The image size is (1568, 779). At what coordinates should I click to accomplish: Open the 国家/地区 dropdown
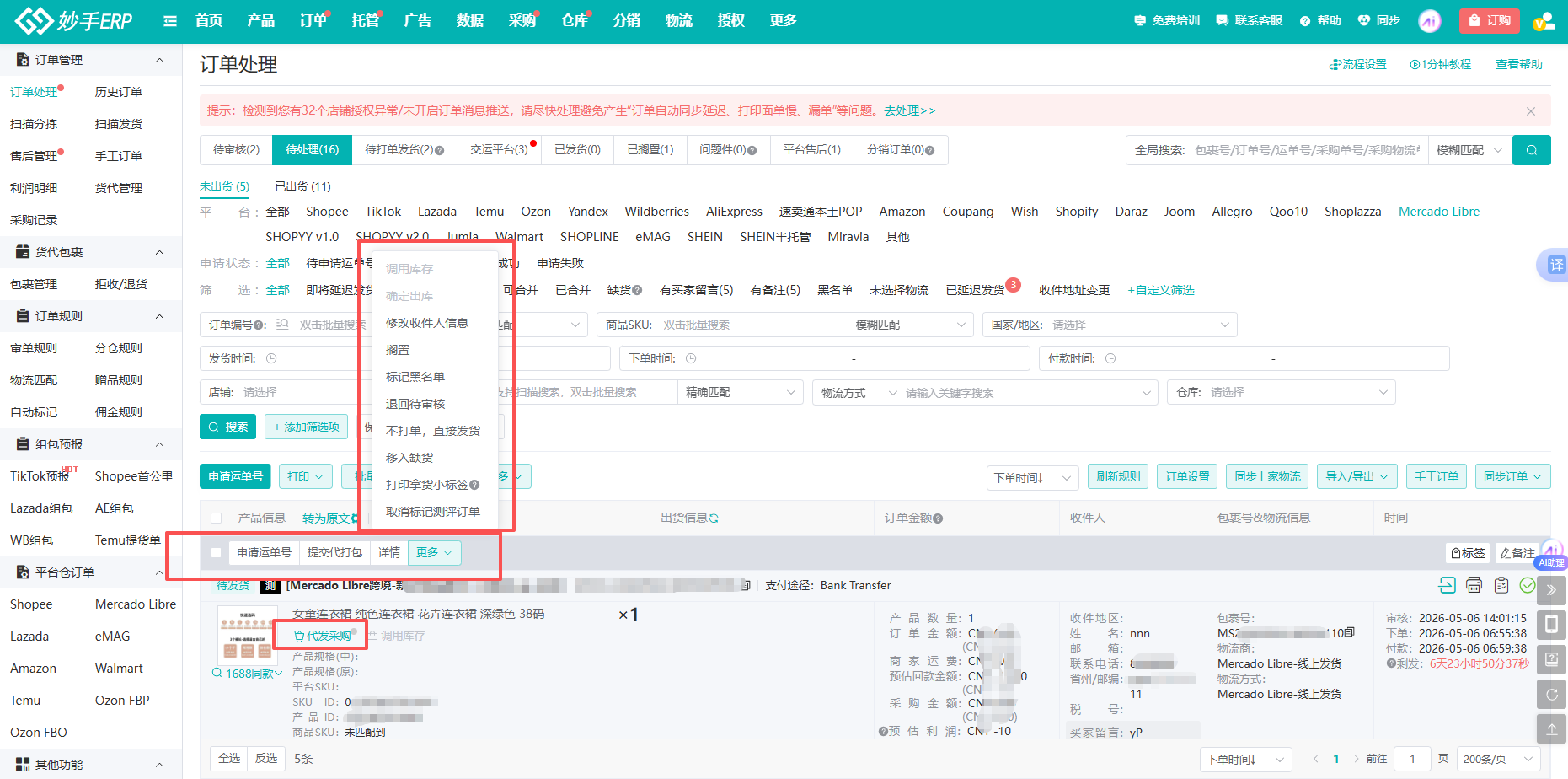(x=1110, y=325)
